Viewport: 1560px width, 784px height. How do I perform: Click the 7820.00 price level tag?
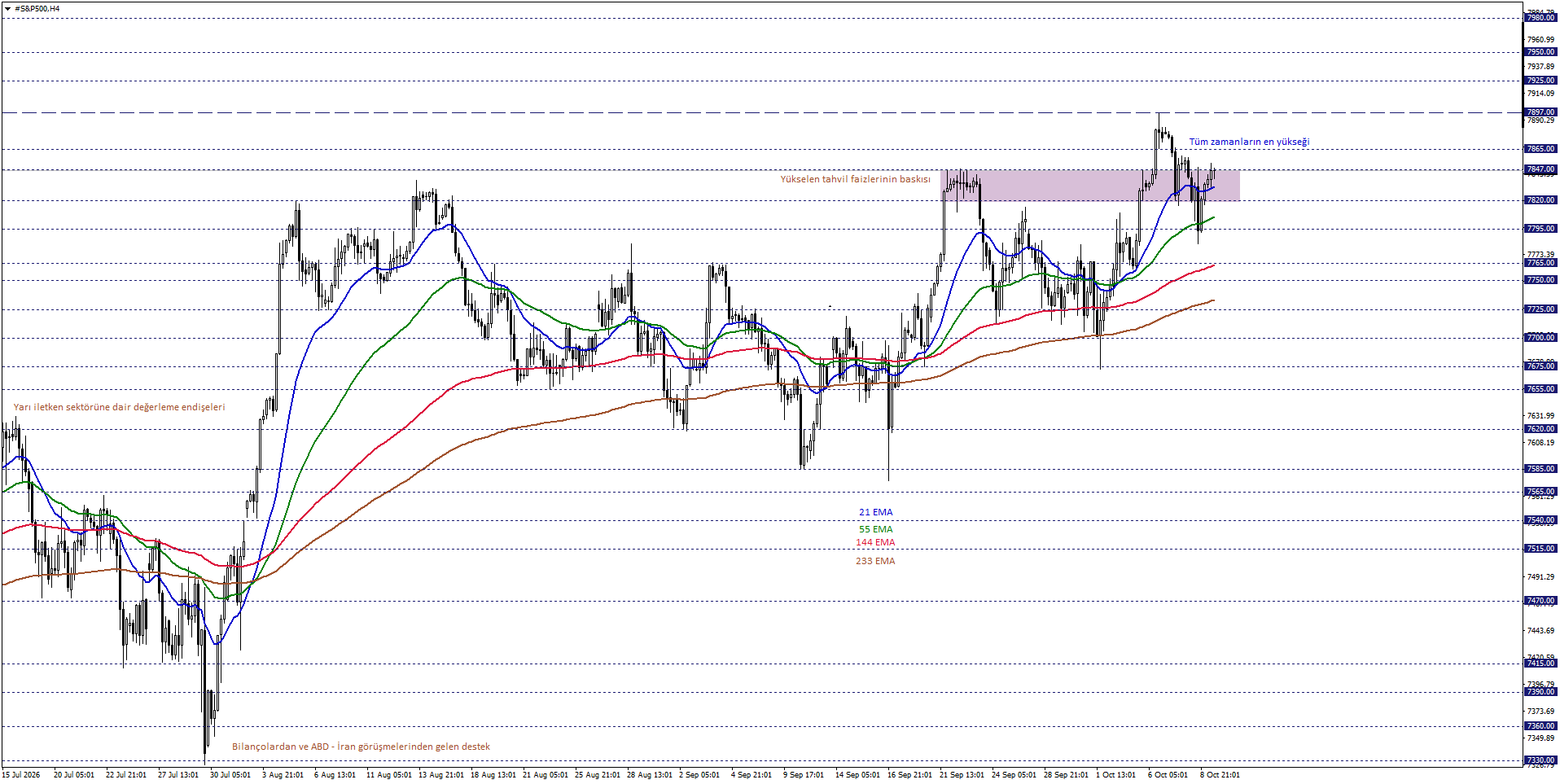1540,200
